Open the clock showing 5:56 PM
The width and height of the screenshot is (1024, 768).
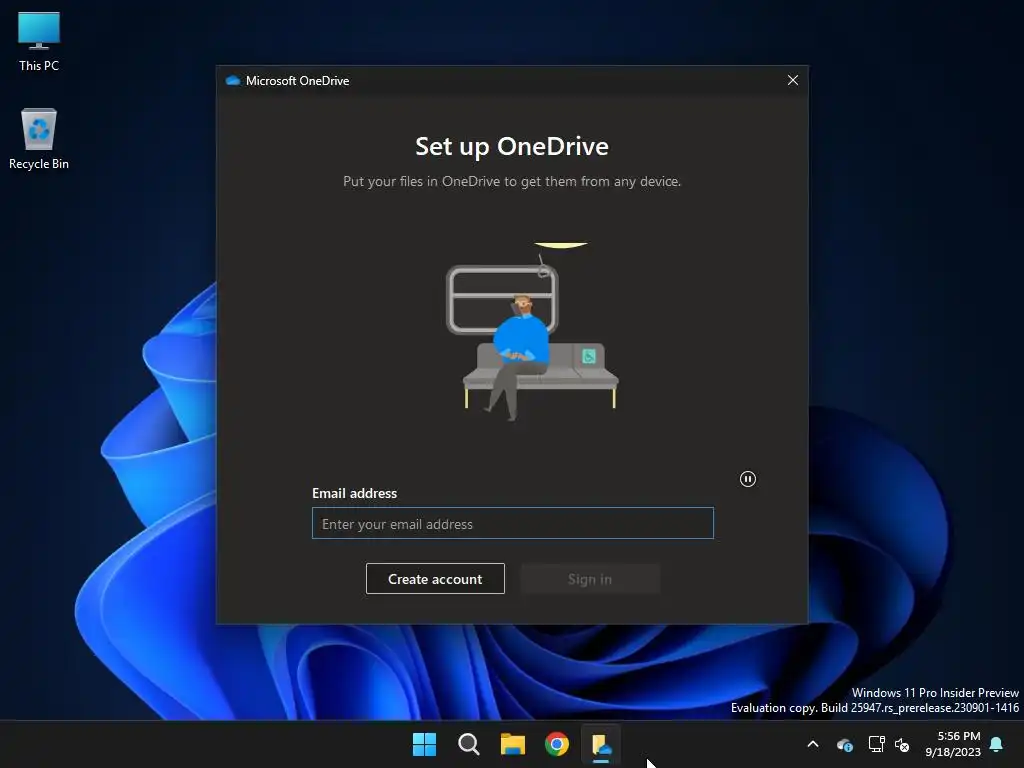click(x=953, y=744)
